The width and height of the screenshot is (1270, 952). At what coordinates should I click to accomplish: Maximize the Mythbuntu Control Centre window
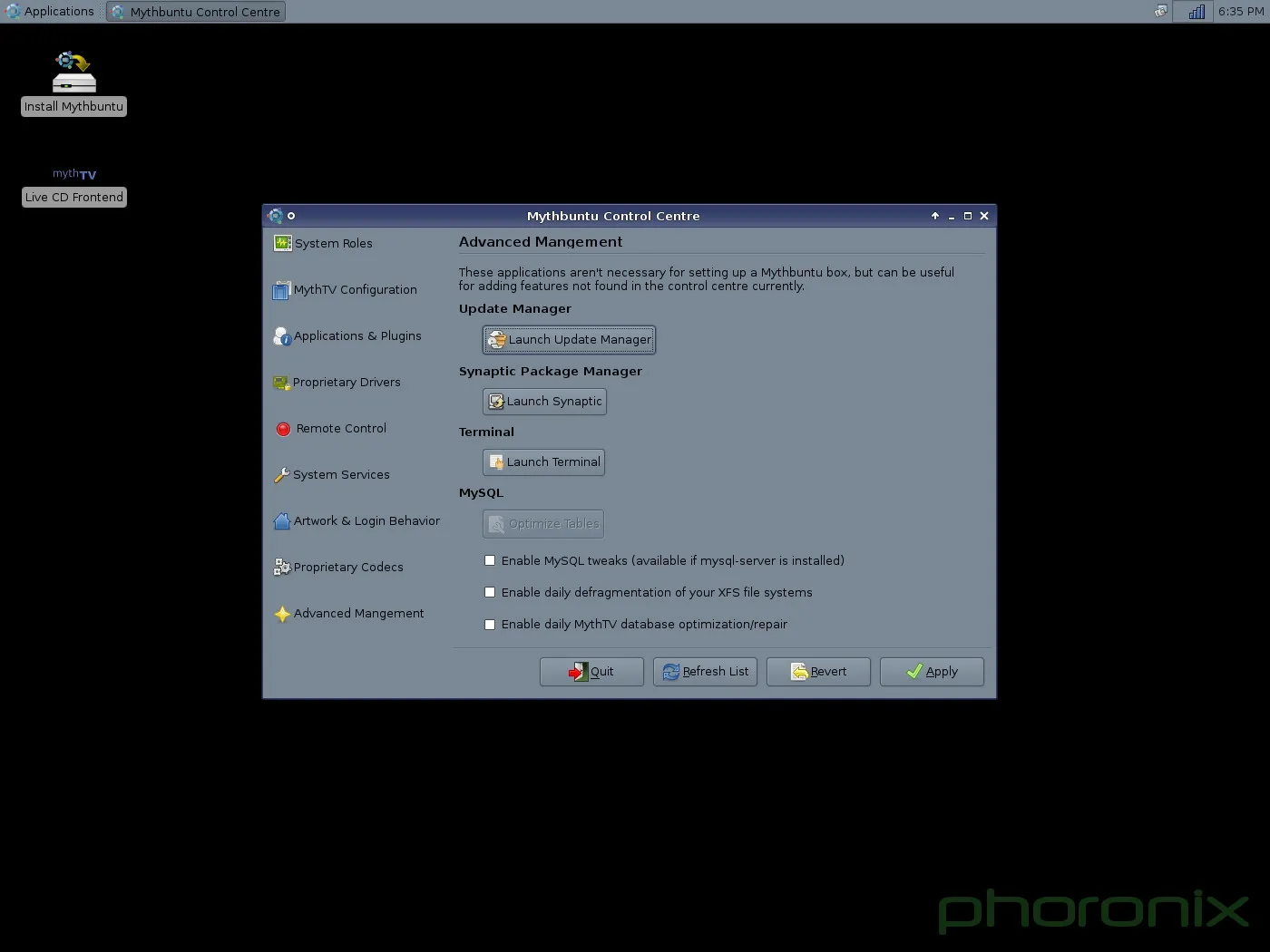pos(968,216)
